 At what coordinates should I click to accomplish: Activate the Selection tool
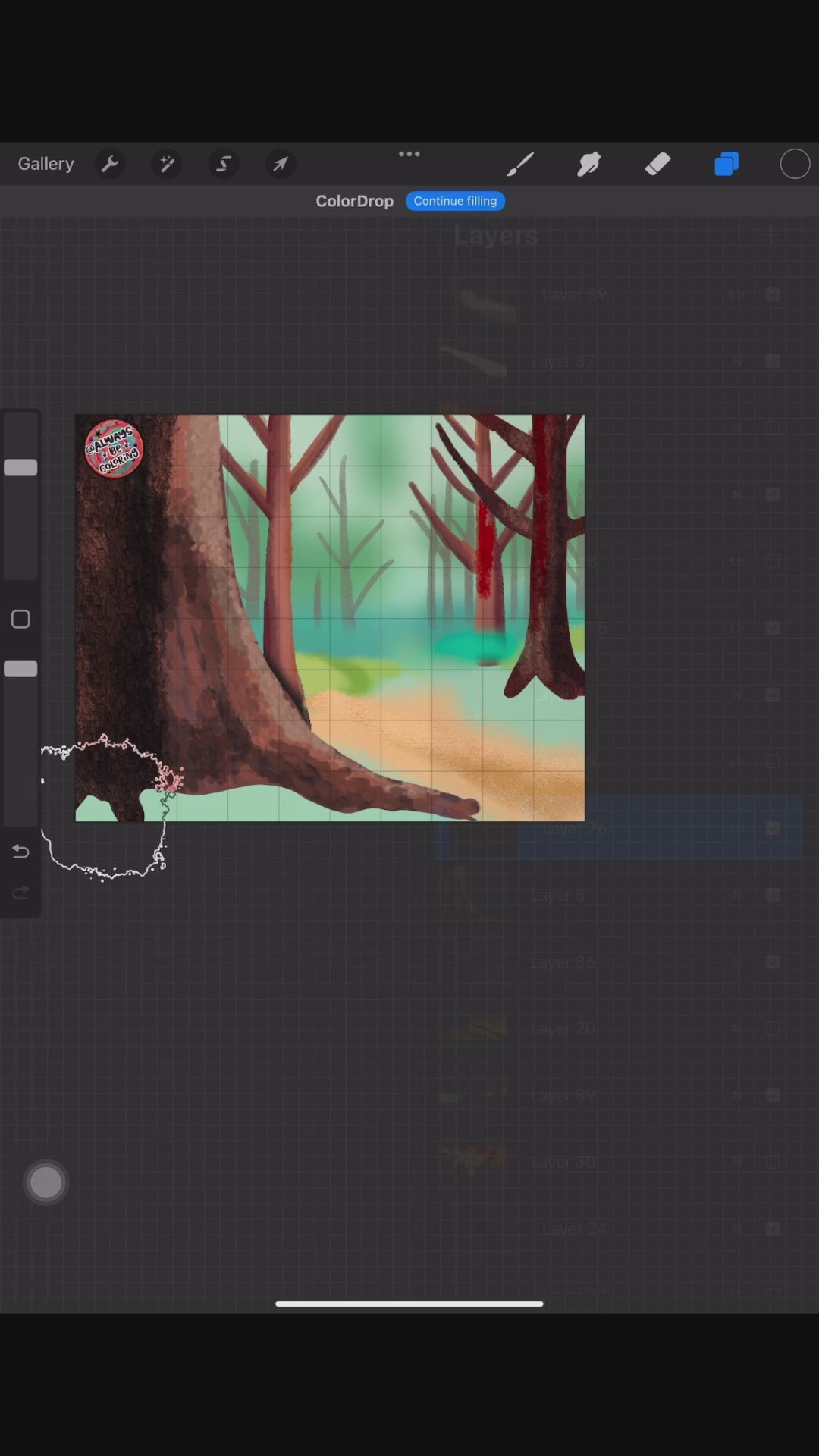pos(224,164)
